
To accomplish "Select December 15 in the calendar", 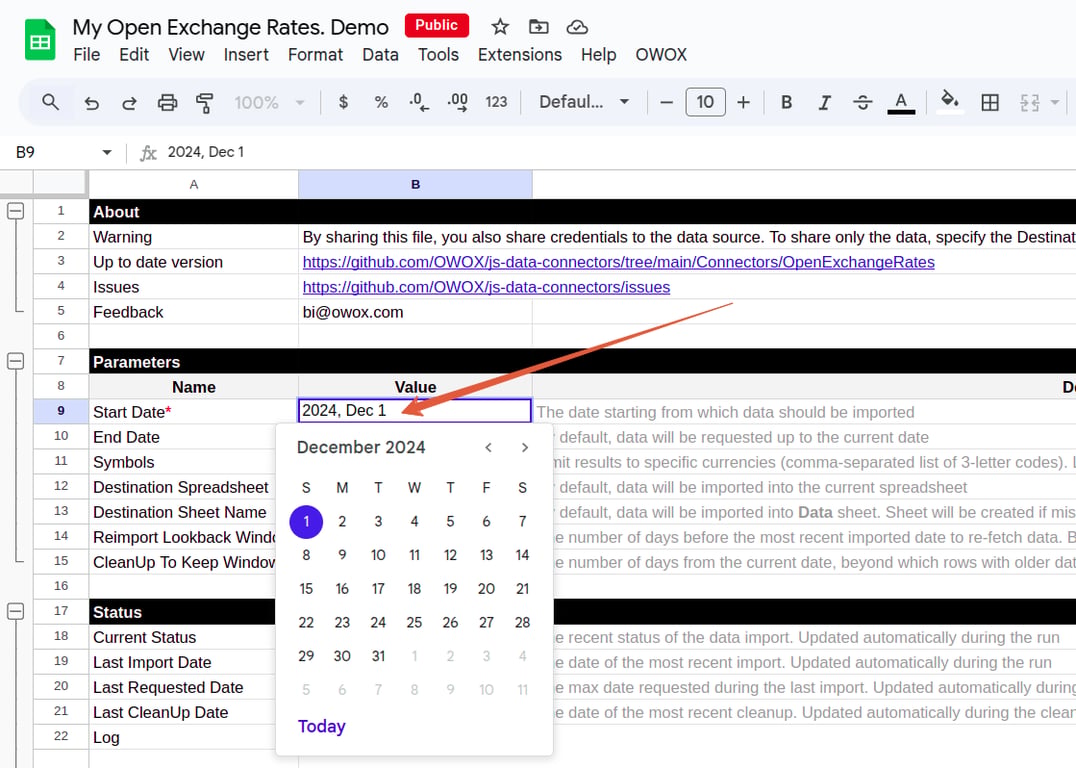I will (306, 589).
